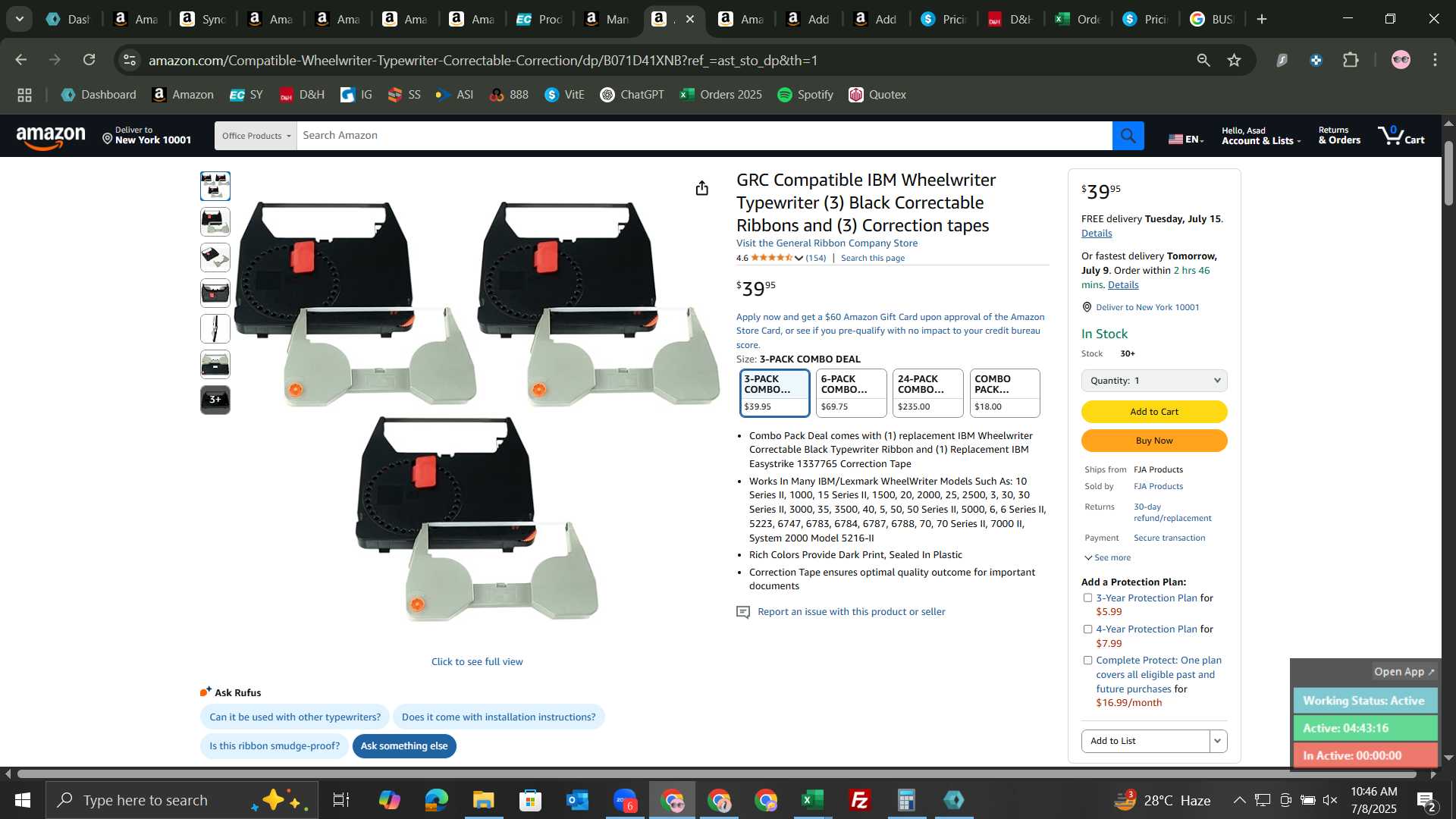Viewport: 1456px width, 819px height.
Task: Check the 3-Year Protection Plan box
Action: tap(1087, 598)
